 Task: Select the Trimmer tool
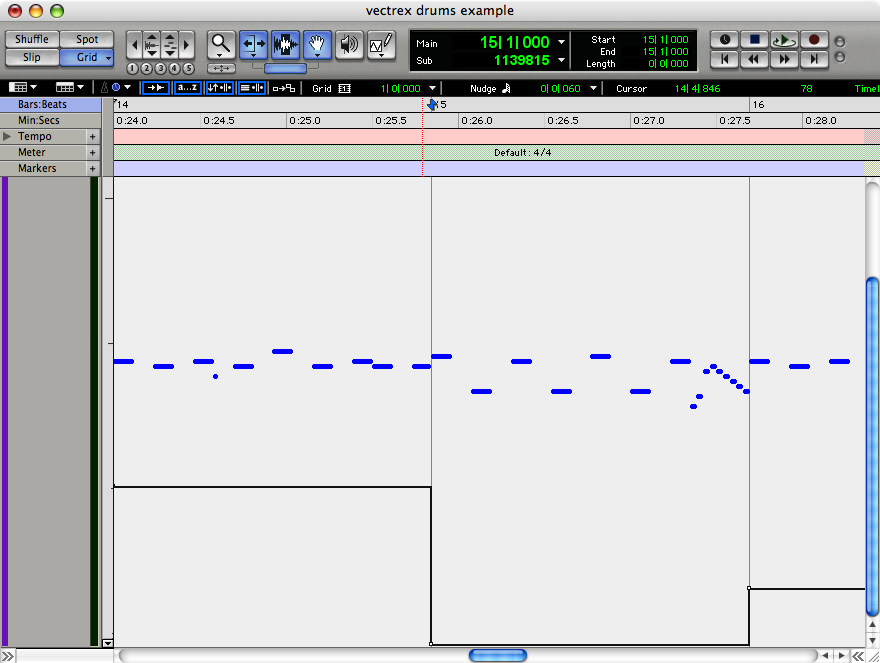pyautogui.click(x=253, y=45)
